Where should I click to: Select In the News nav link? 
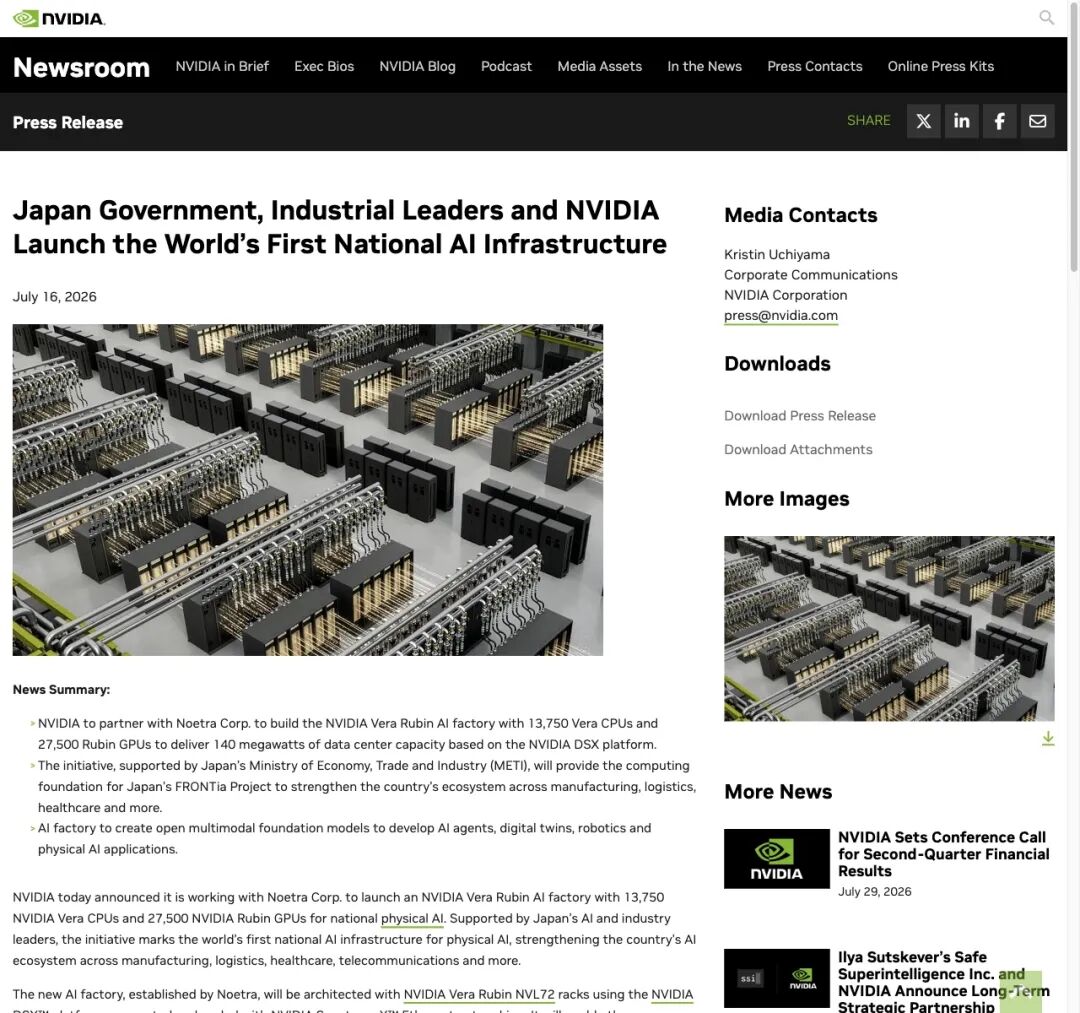(x=704, y=66)
